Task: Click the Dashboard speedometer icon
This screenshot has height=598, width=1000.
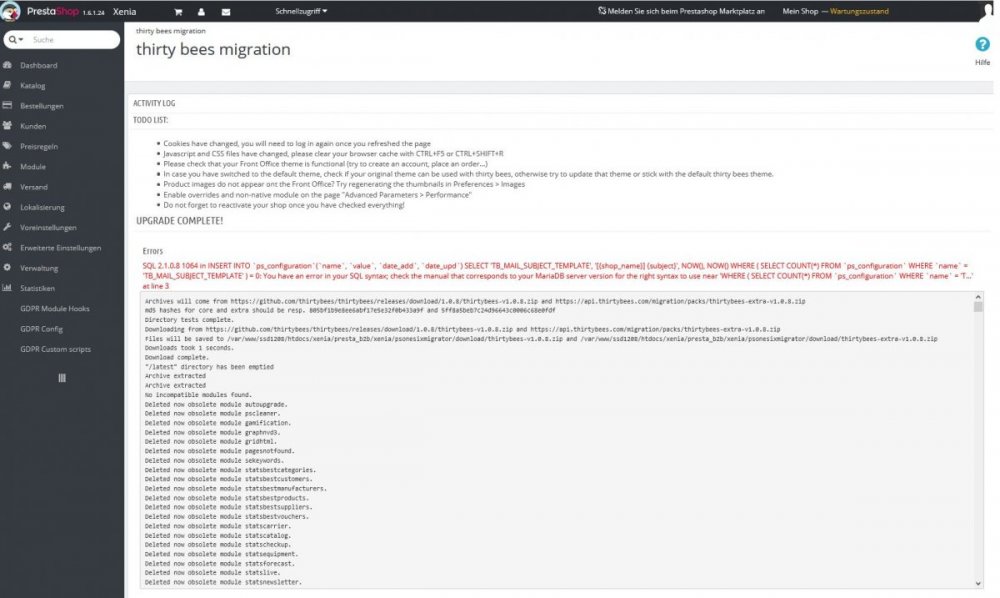Action: (8, 65)
